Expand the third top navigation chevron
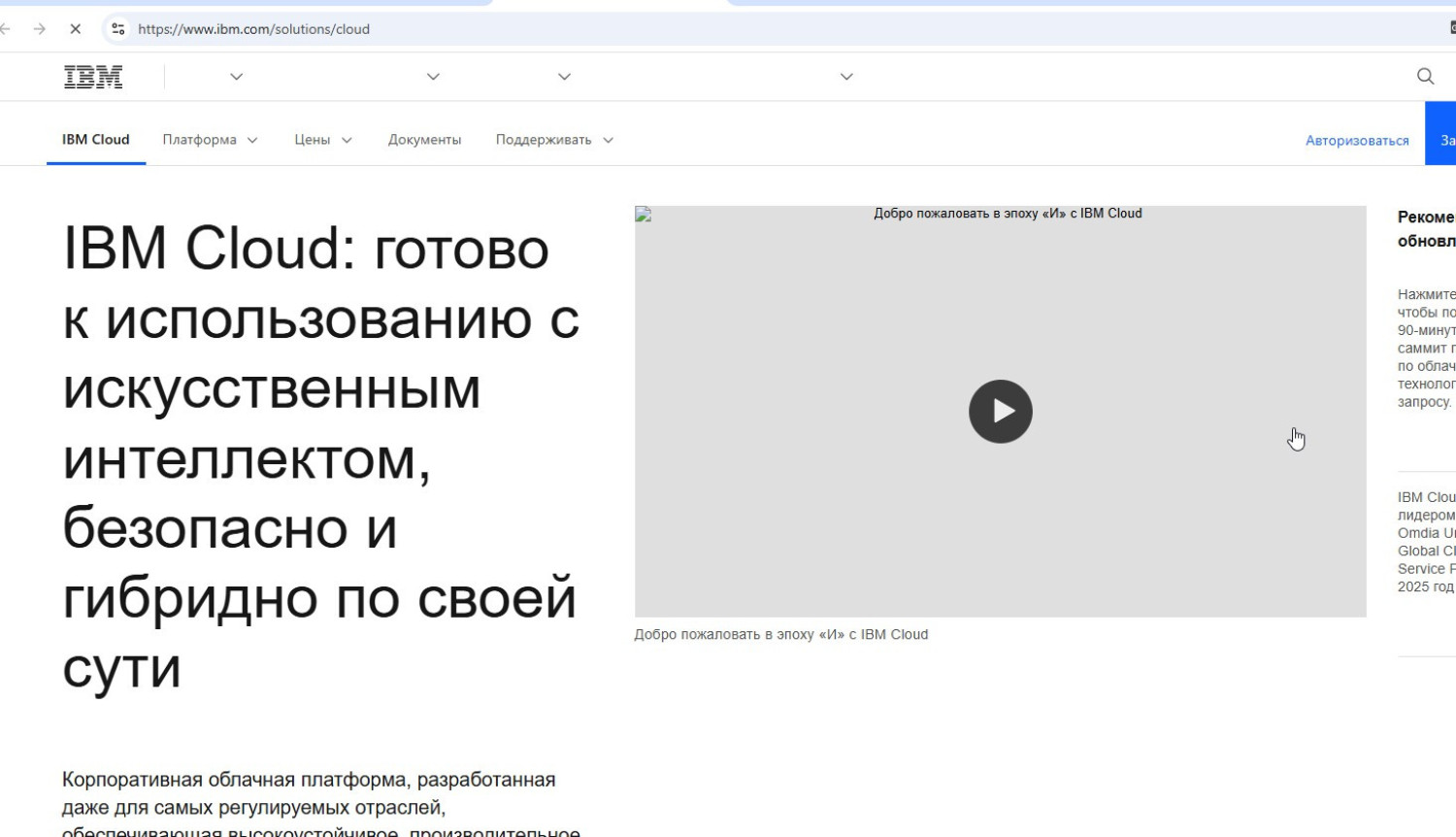This screenshot has height=837, width=1456. pos(564,77)
